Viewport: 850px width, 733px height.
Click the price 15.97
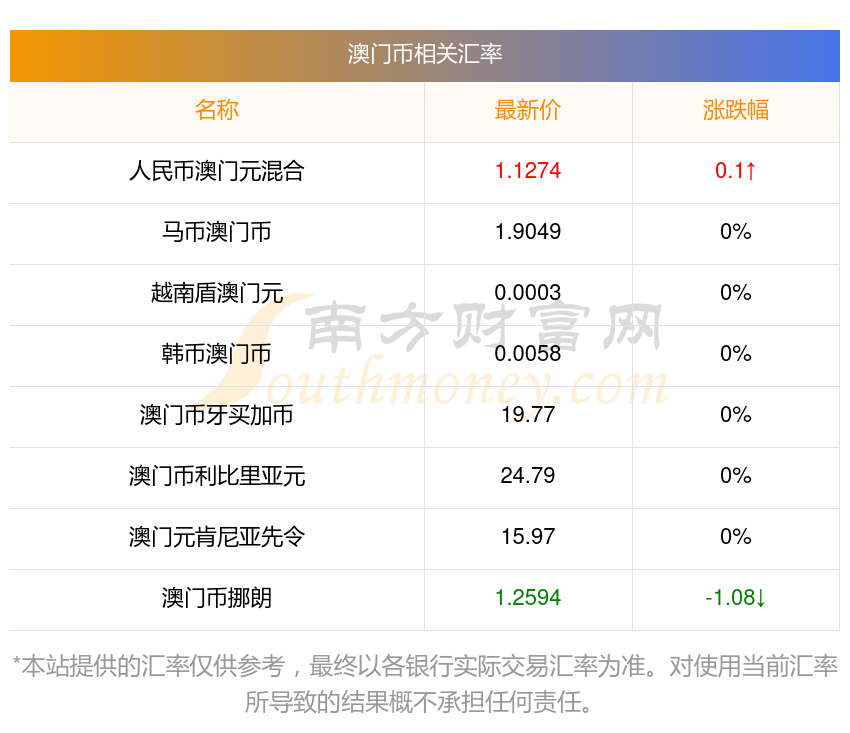527,537
